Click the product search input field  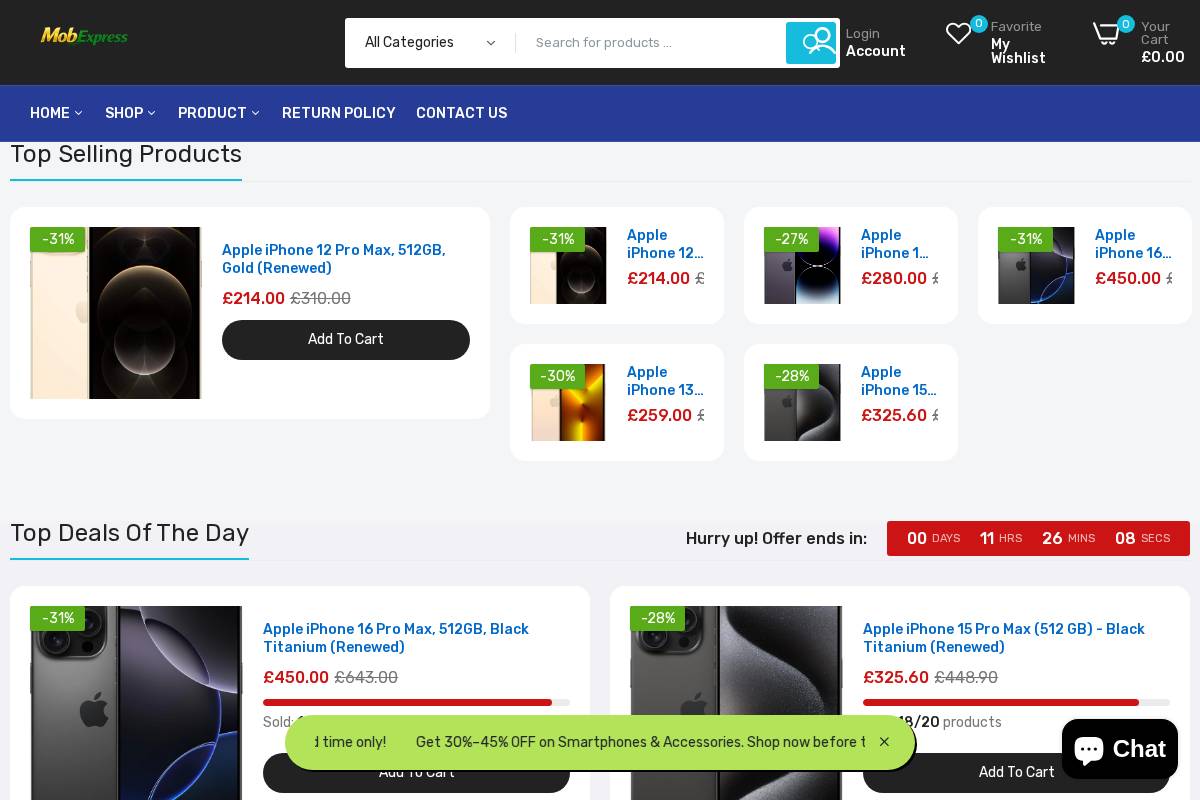tap(650, 43)
